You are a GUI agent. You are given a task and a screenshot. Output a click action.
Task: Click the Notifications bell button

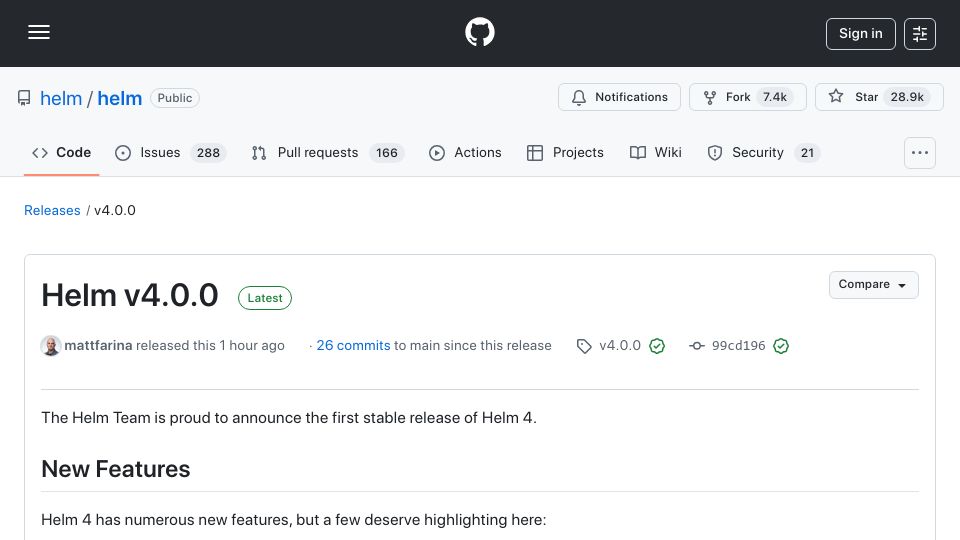[x=619, y=97]
